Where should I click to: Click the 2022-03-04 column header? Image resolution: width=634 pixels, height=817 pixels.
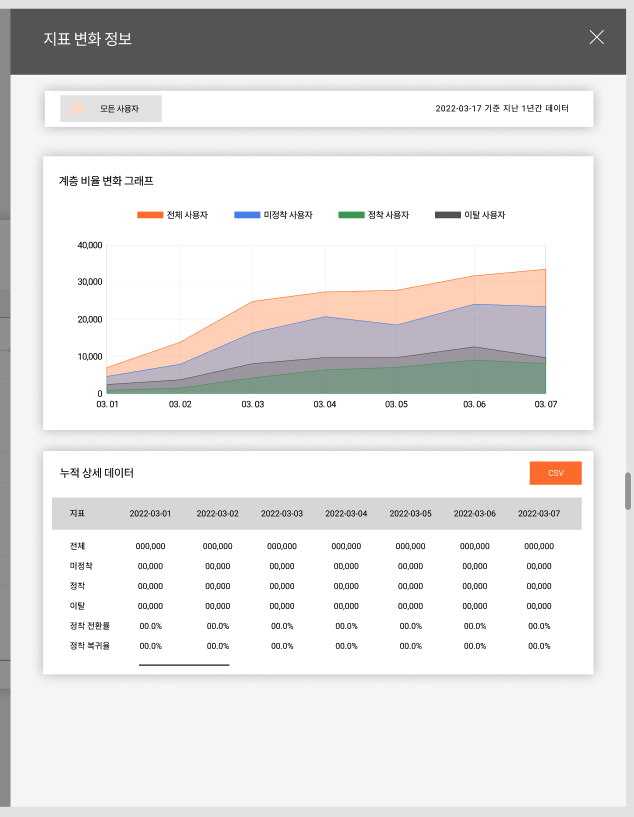pos(346,513)
